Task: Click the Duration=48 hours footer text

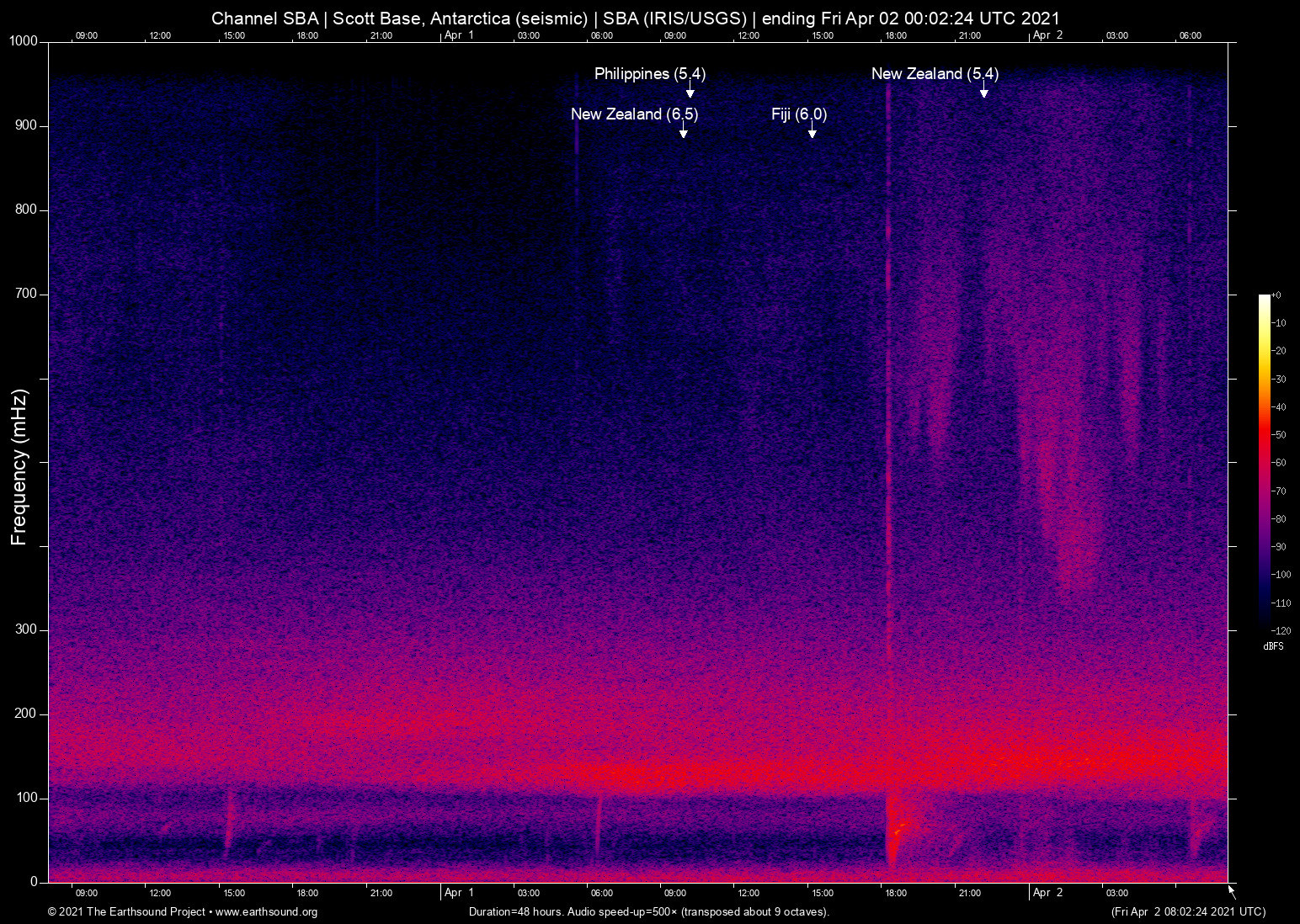Action: tap(648, 912)
